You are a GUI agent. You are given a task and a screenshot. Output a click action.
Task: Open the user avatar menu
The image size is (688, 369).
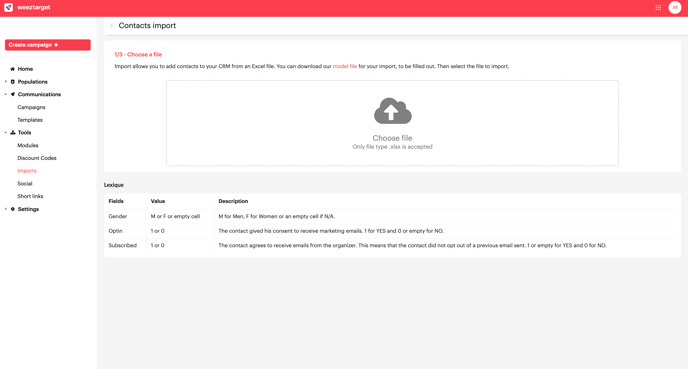tap(675, 7)
